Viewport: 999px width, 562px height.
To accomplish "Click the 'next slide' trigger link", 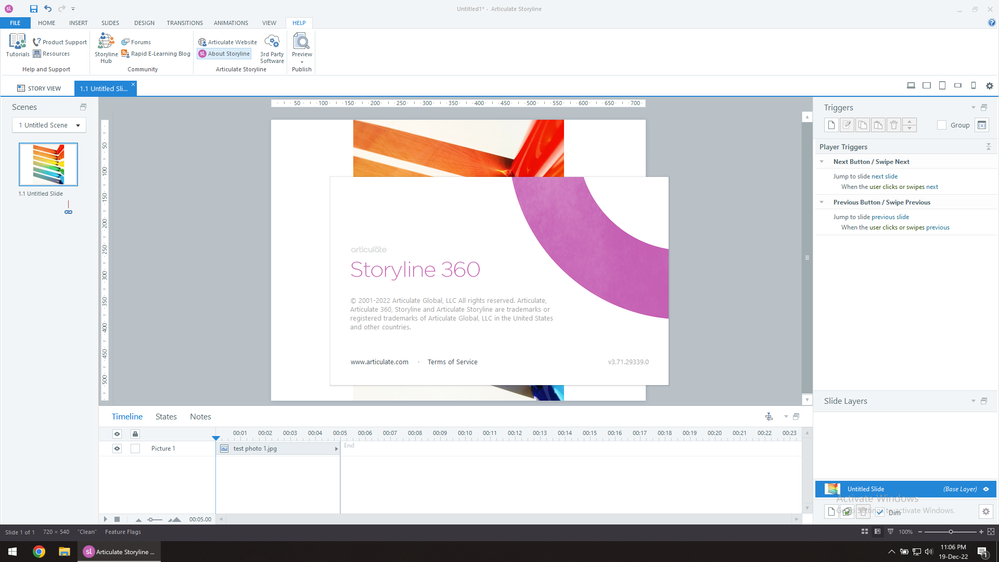I will 884,177.
